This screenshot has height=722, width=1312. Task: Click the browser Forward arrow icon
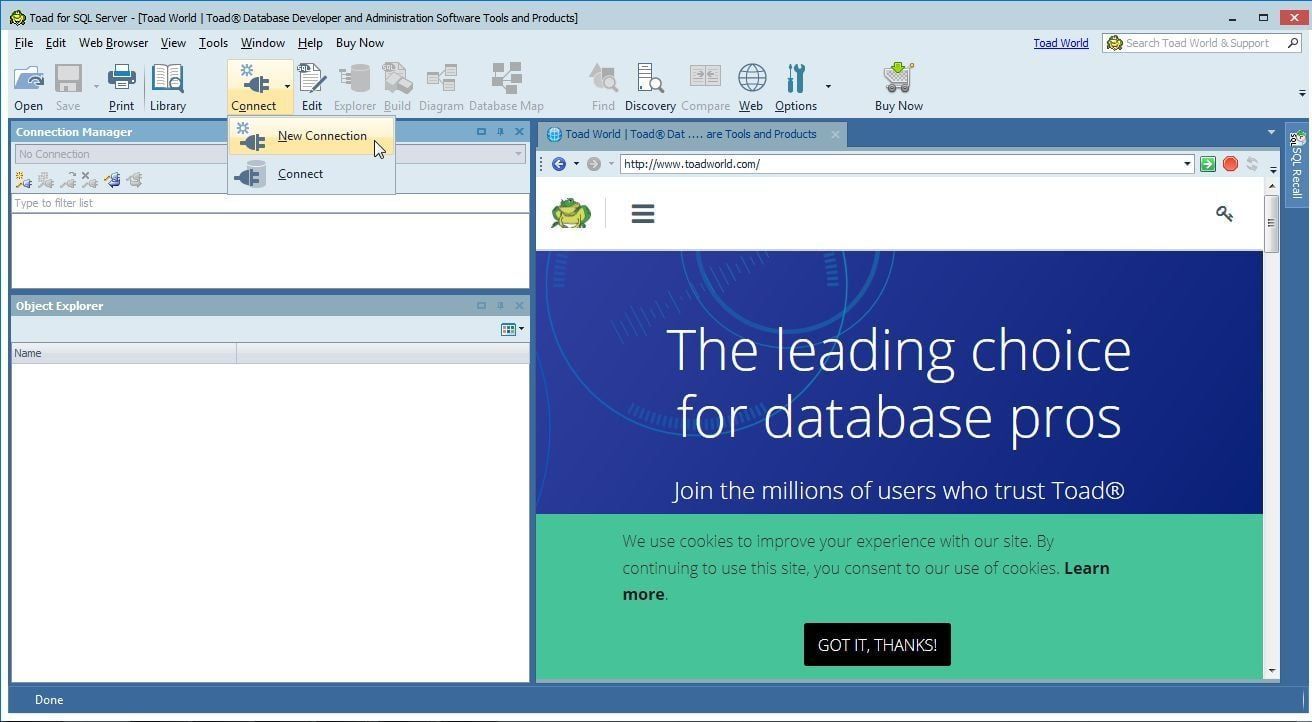pos(594,164)
